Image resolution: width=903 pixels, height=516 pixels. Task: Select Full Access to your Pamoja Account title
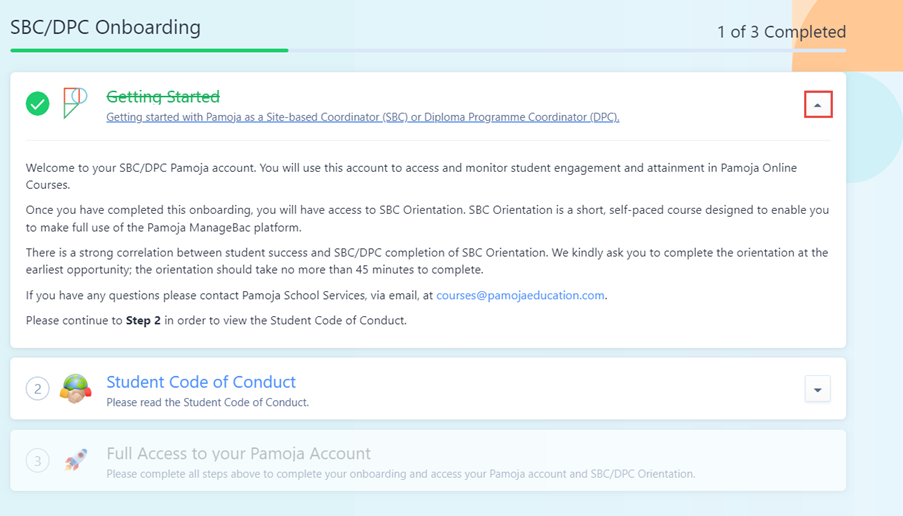[x=238, y=454]
